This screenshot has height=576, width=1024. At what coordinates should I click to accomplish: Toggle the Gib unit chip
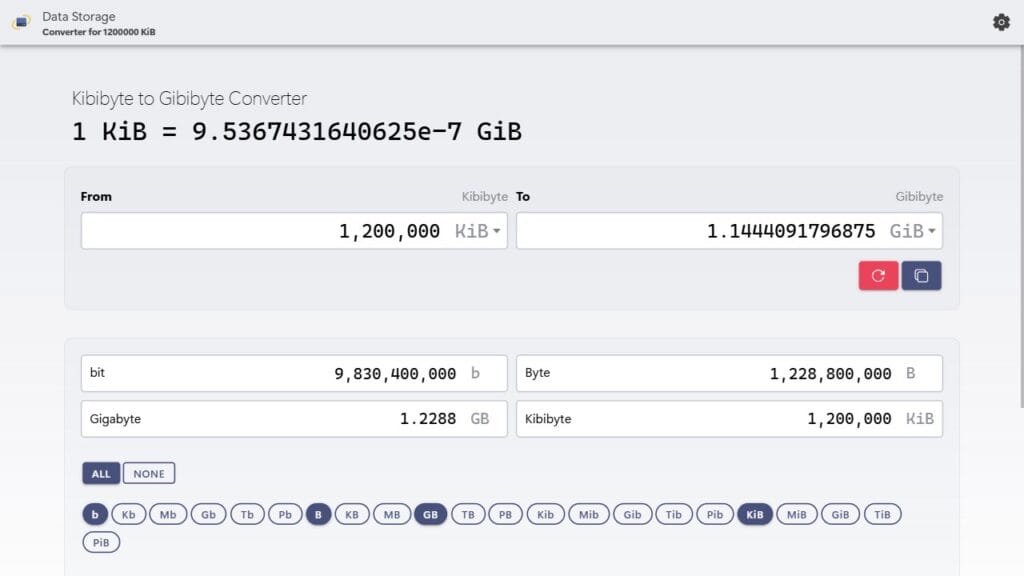632,515
